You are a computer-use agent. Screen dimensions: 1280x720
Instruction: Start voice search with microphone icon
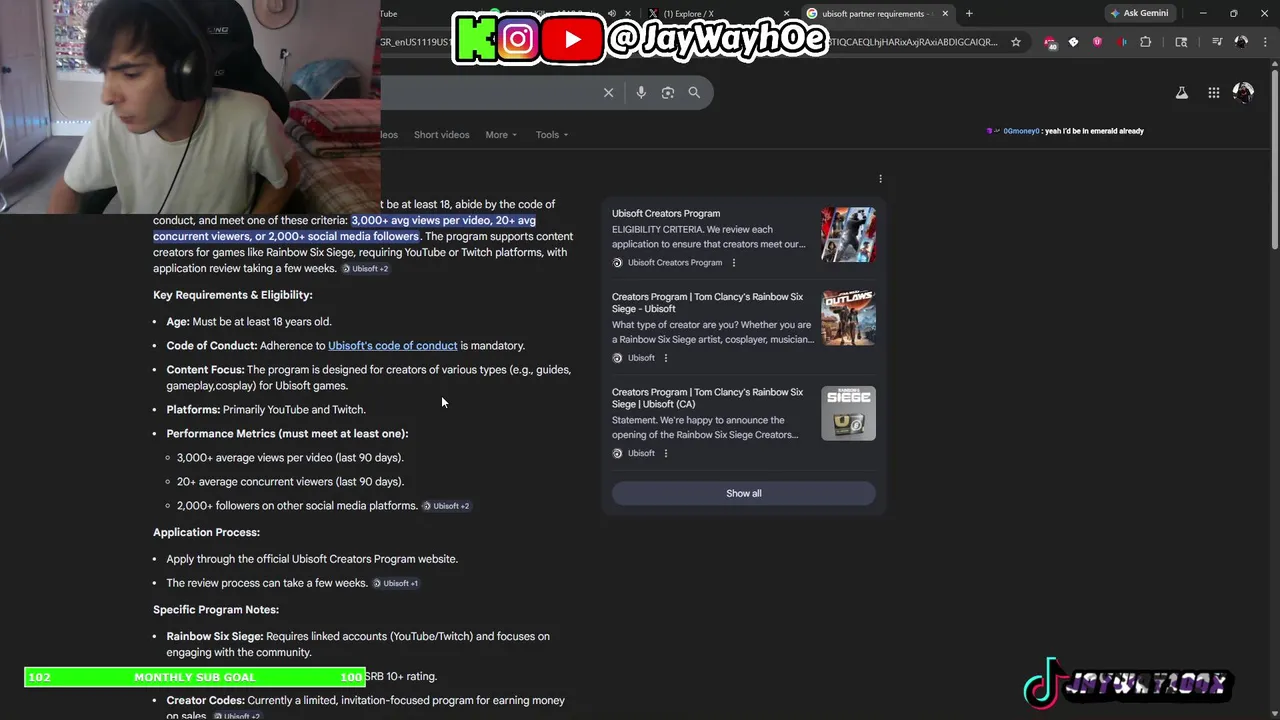(641, 92)
